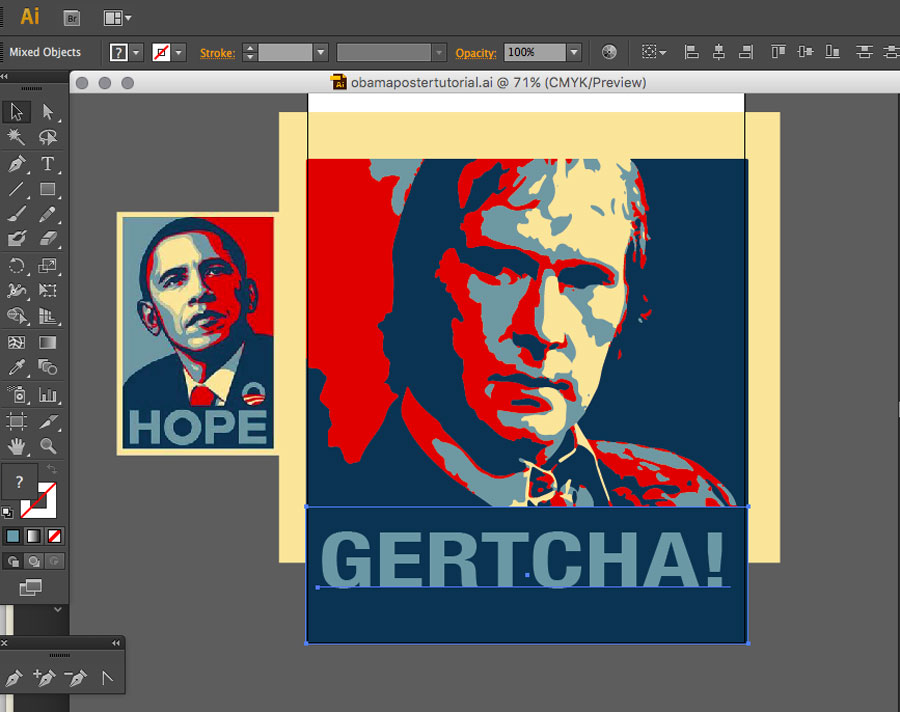Click the Opacity value field
This screenshot has height=712, width=900.
[535, 53]
